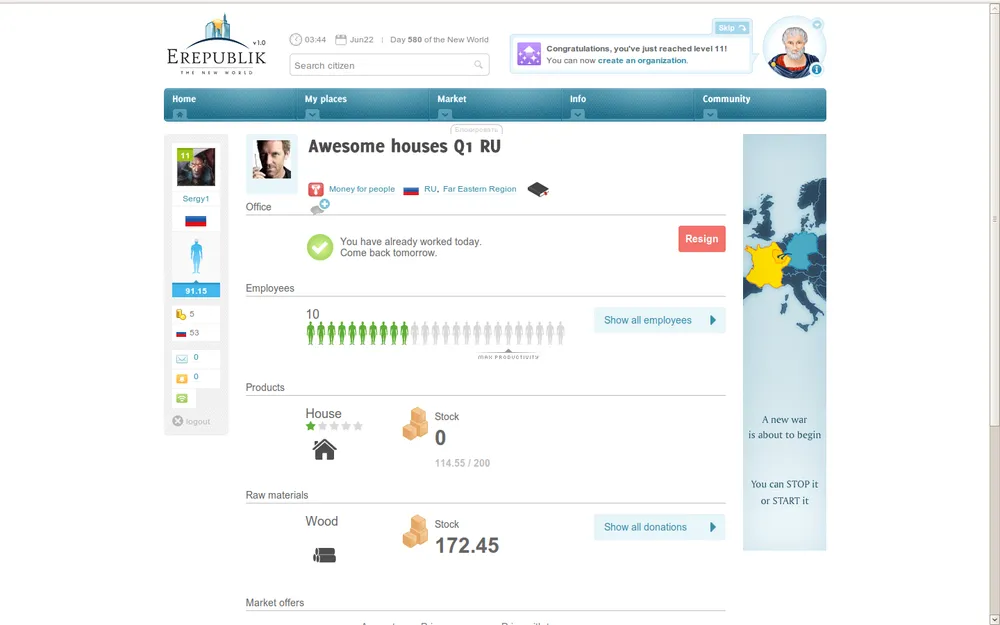
Task: Click the black House product icon
Action: [325, 450]
